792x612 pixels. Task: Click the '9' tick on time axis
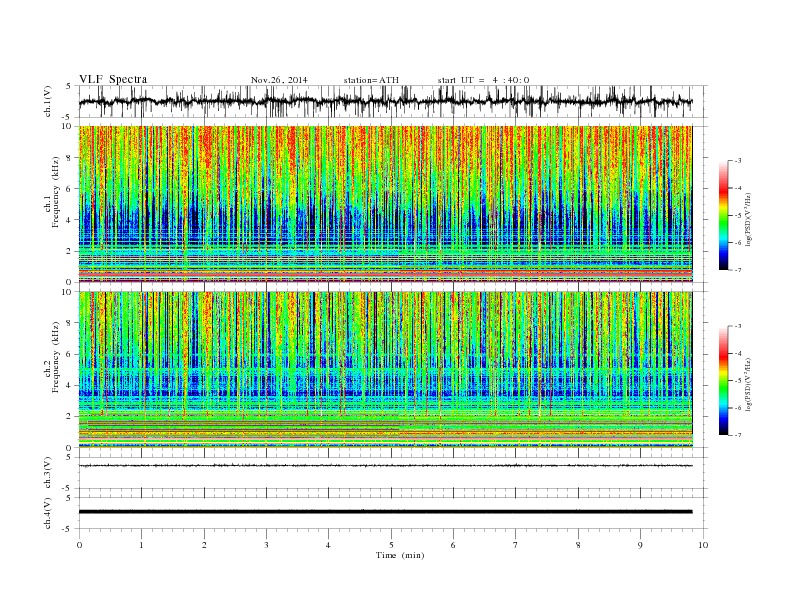click(640, 545)
